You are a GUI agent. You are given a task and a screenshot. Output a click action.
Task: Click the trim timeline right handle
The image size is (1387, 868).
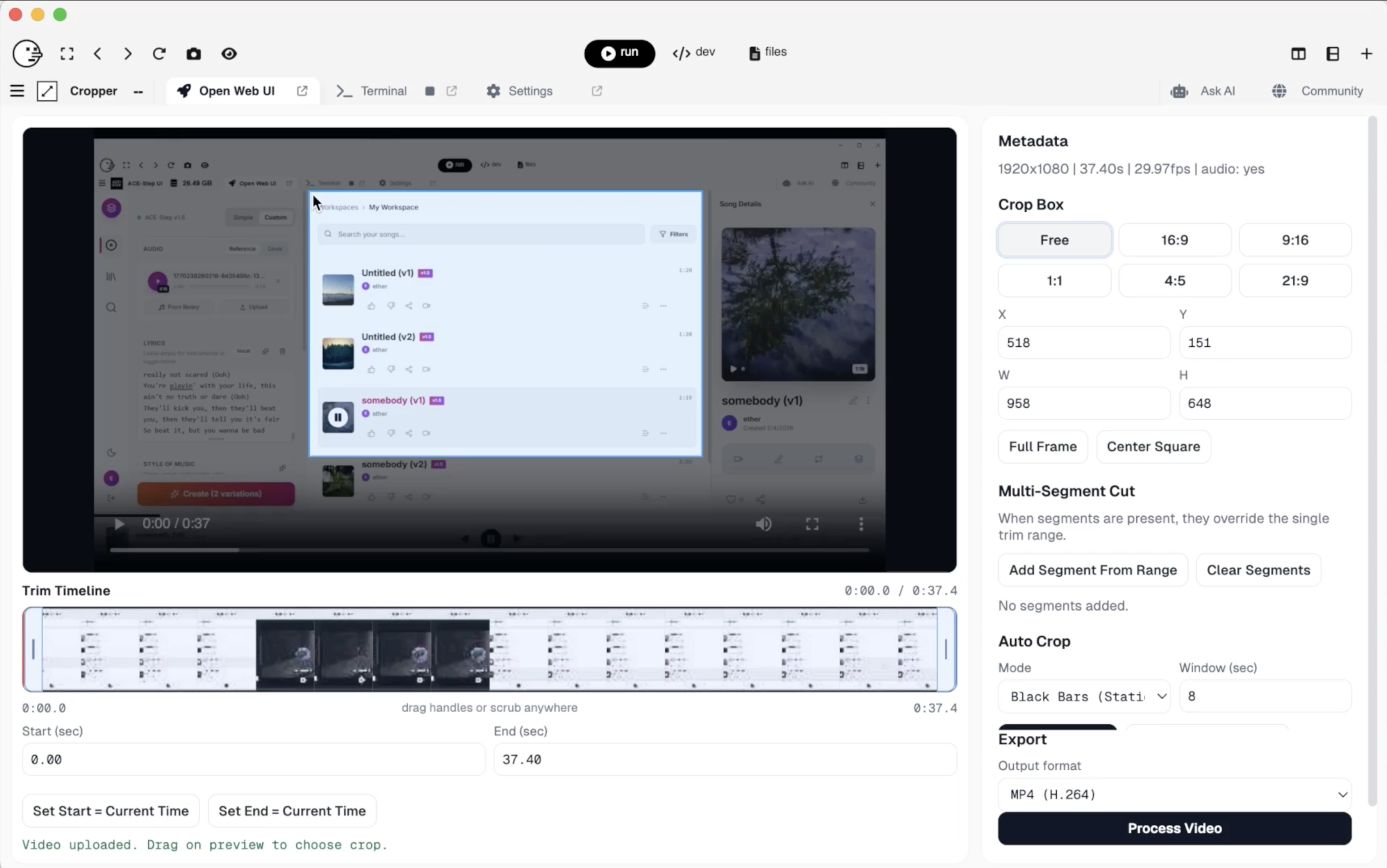click(x=946, y=649)
